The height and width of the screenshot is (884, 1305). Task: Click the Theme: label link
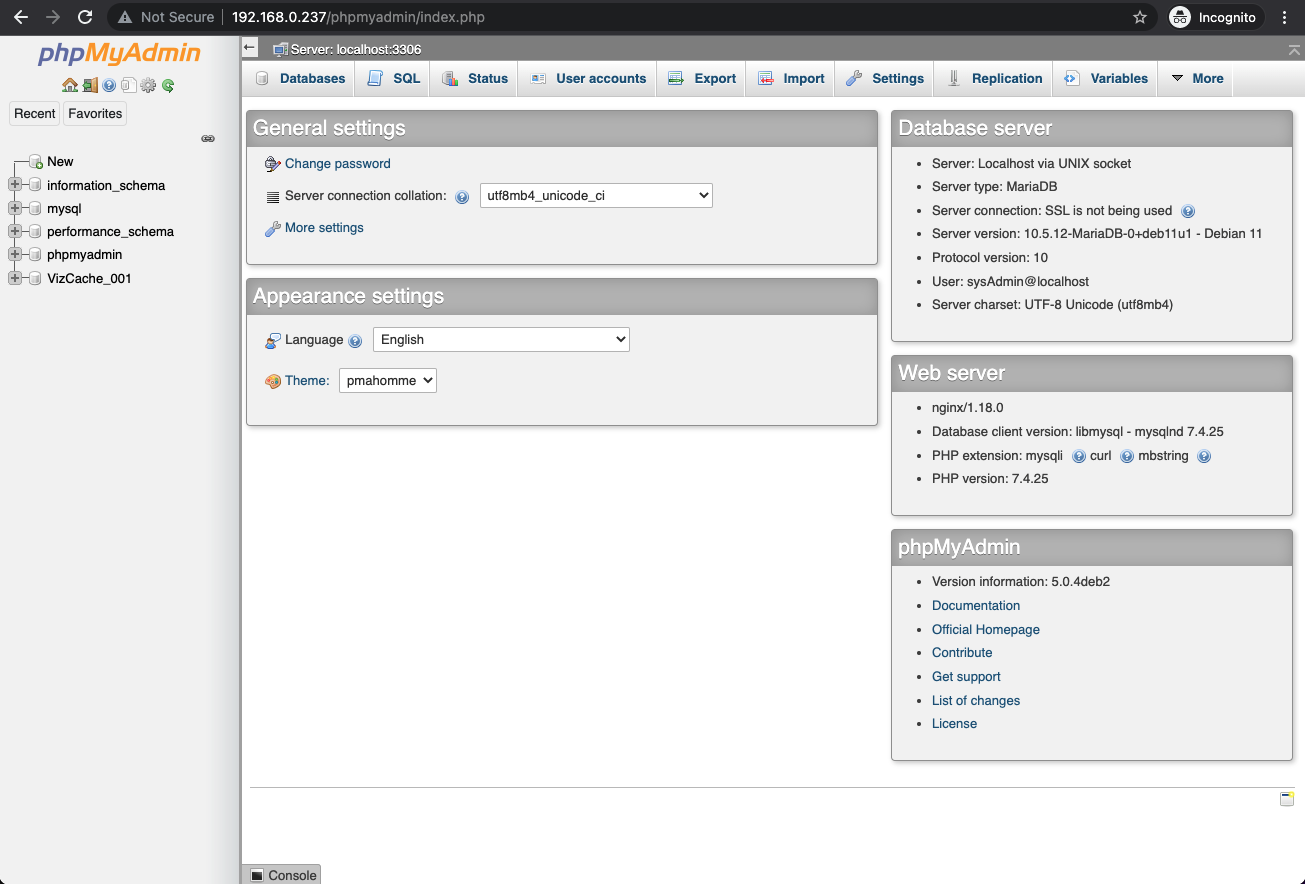[307, 381]
